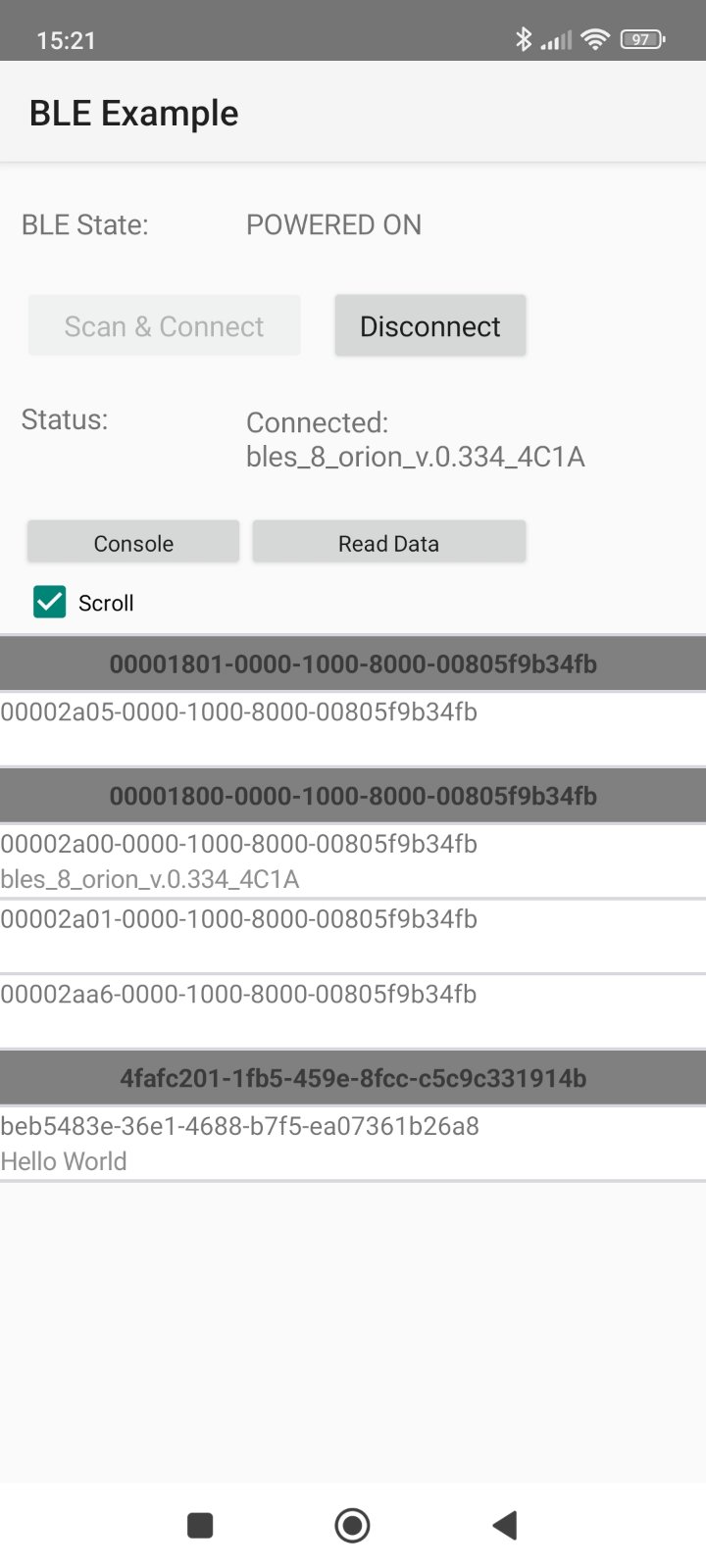Select service header 00001800 UUID
The width and height of the screenshot is (706, 1568).
pyautogui.click(x=353, y=796)
